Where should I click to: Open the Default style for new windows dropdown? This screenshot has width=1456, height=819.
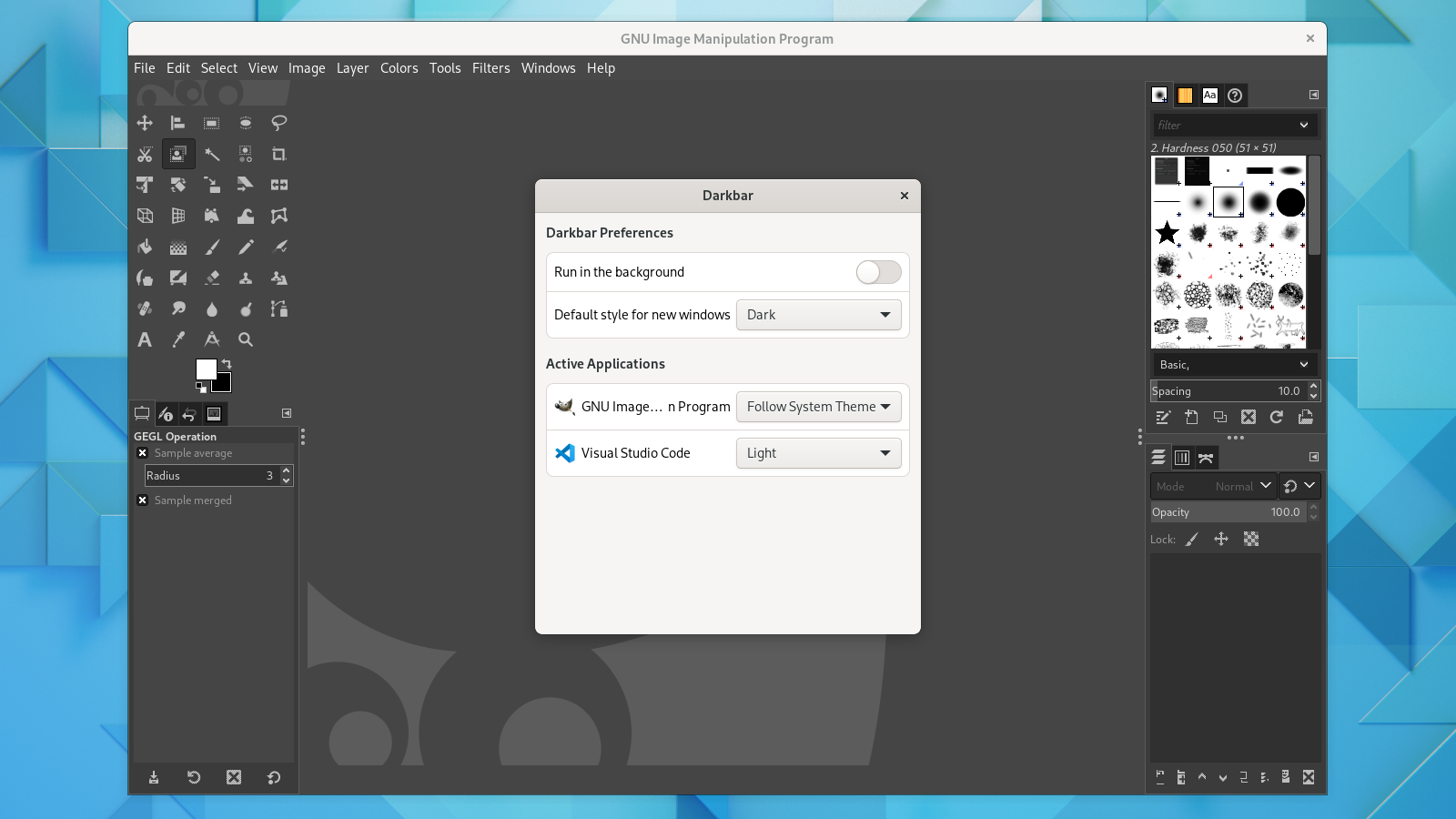pos(817,315)
